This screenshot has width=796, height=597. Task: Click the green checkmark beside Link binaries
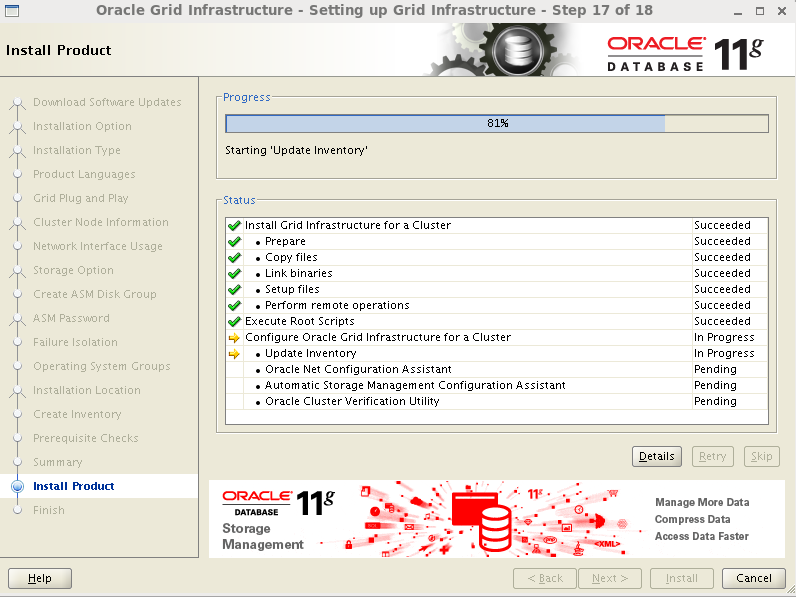coord(234,274)
